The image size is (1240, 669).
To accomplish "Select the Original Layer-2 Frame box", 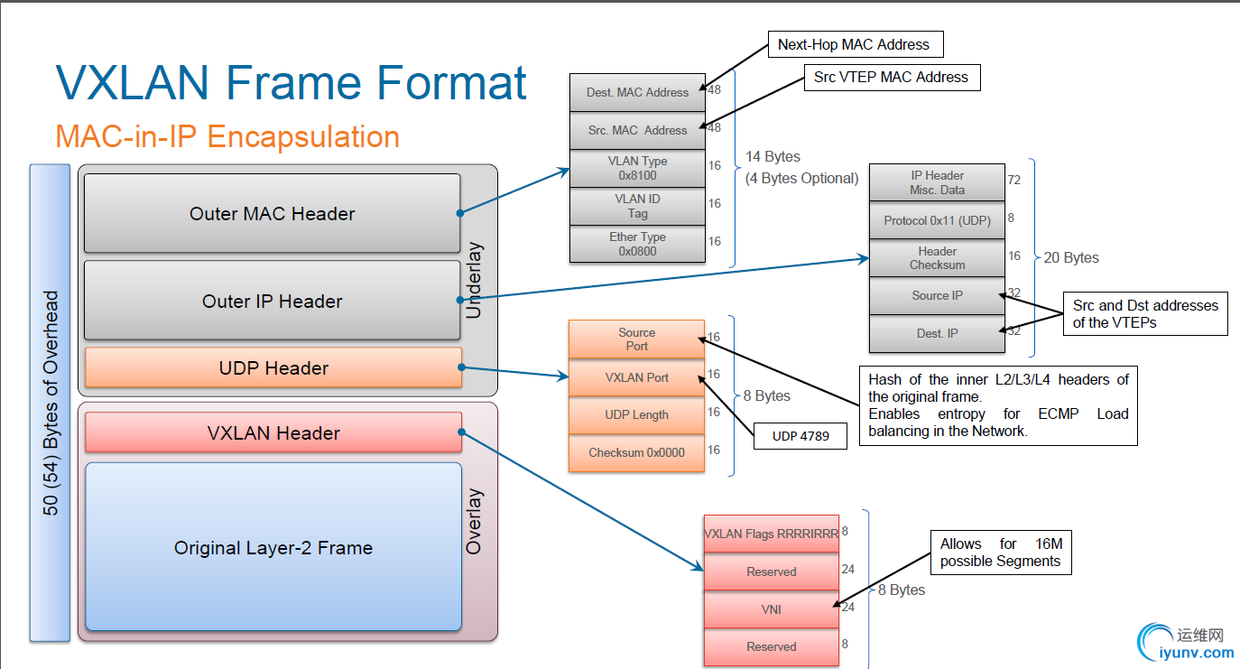I will pyautogui.click(x=273, y=547).
